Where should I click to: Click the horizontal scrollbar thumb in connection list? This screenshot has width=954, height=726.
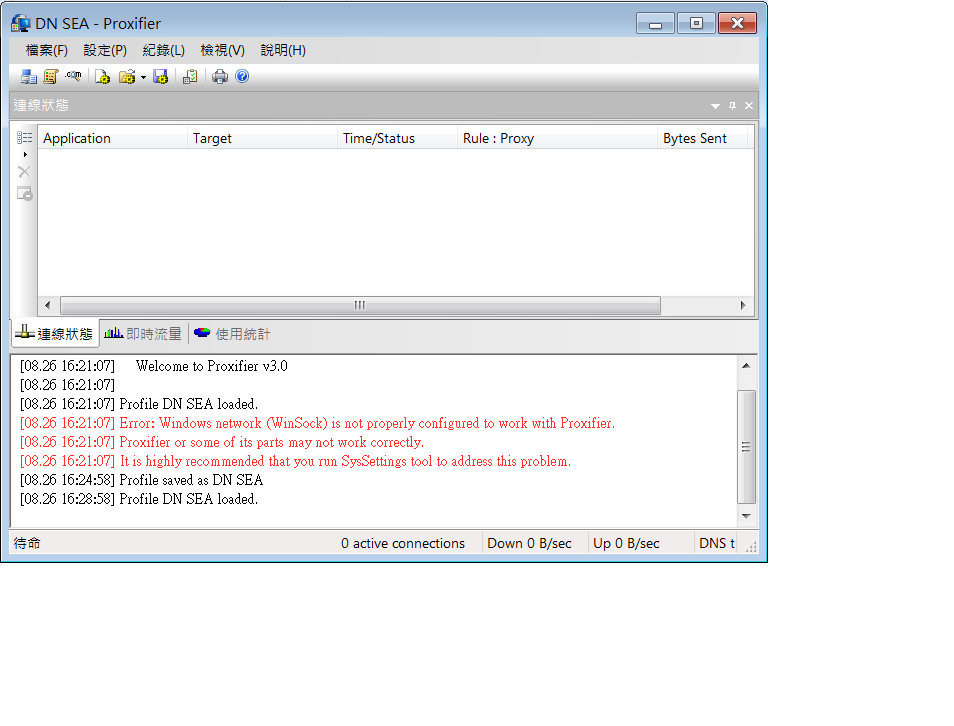click(360, 305)
